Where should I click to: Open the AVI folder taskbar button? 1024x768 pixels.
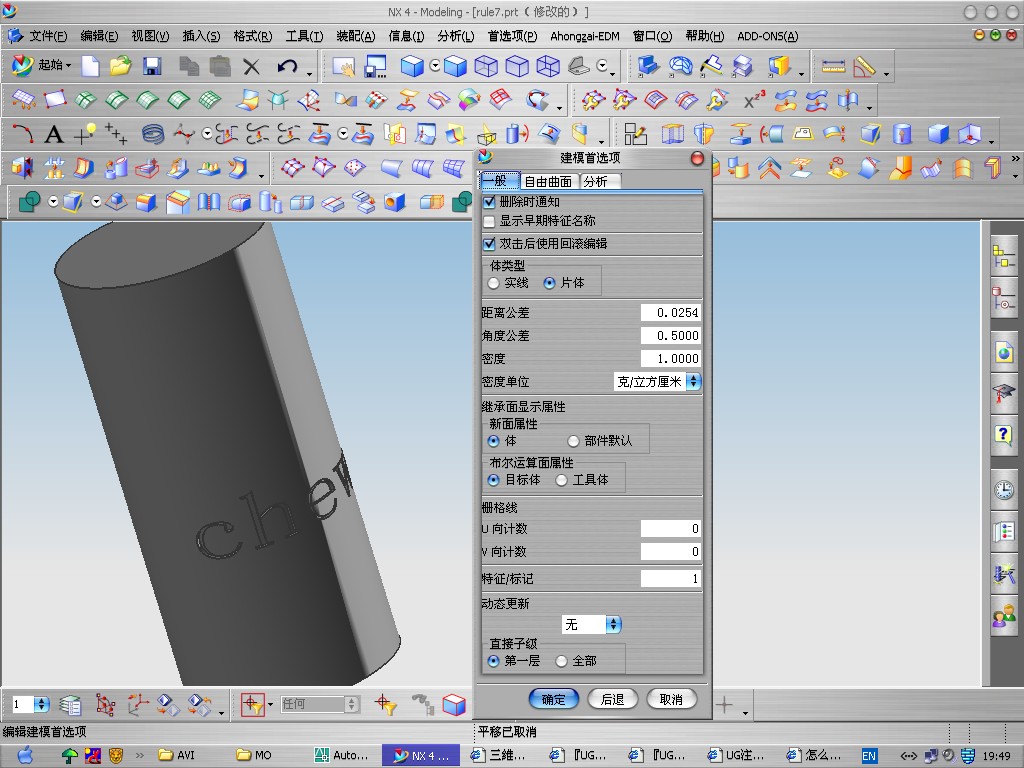click(x=178, y=756)
